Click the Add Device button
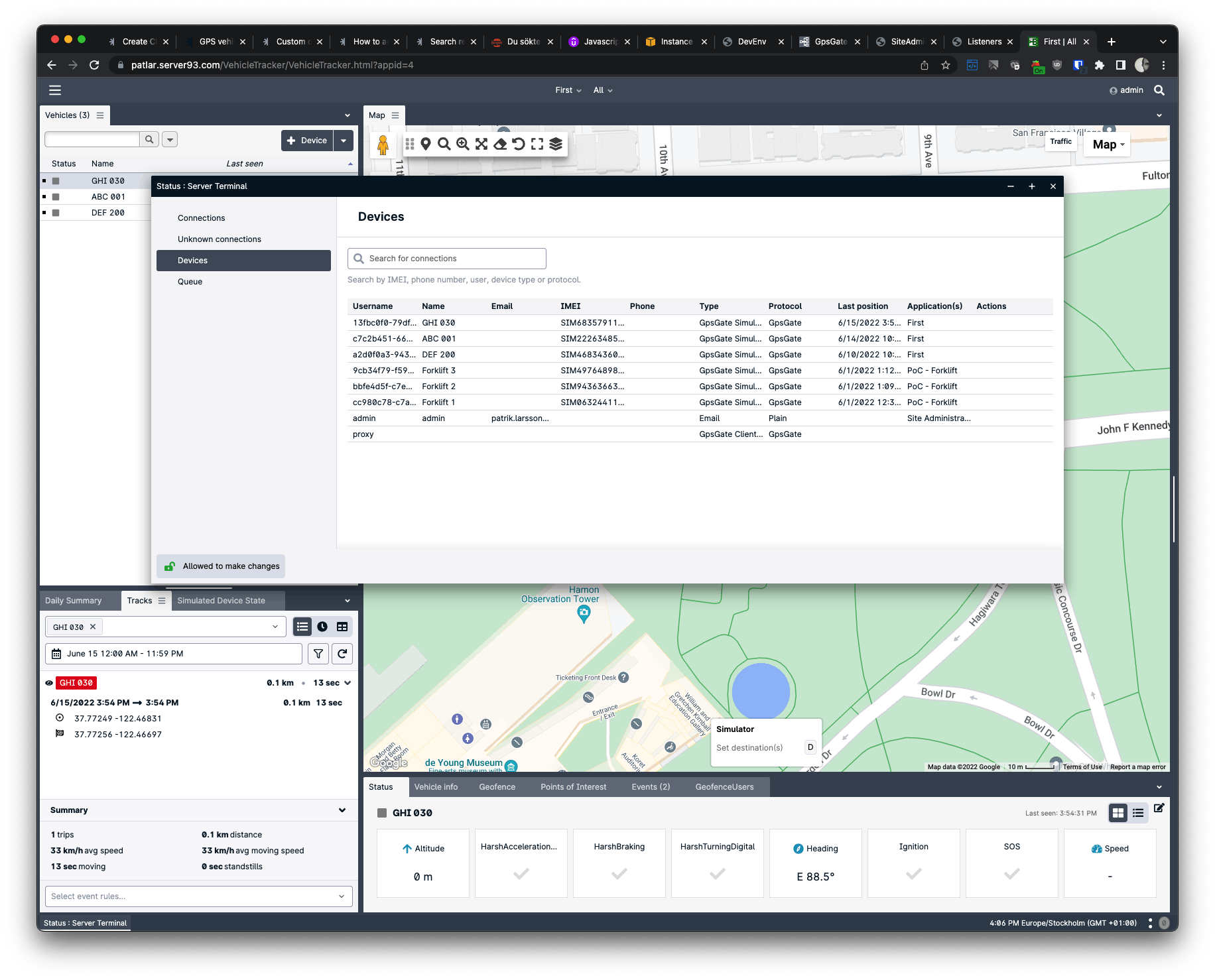 click(x=307, y=141)
